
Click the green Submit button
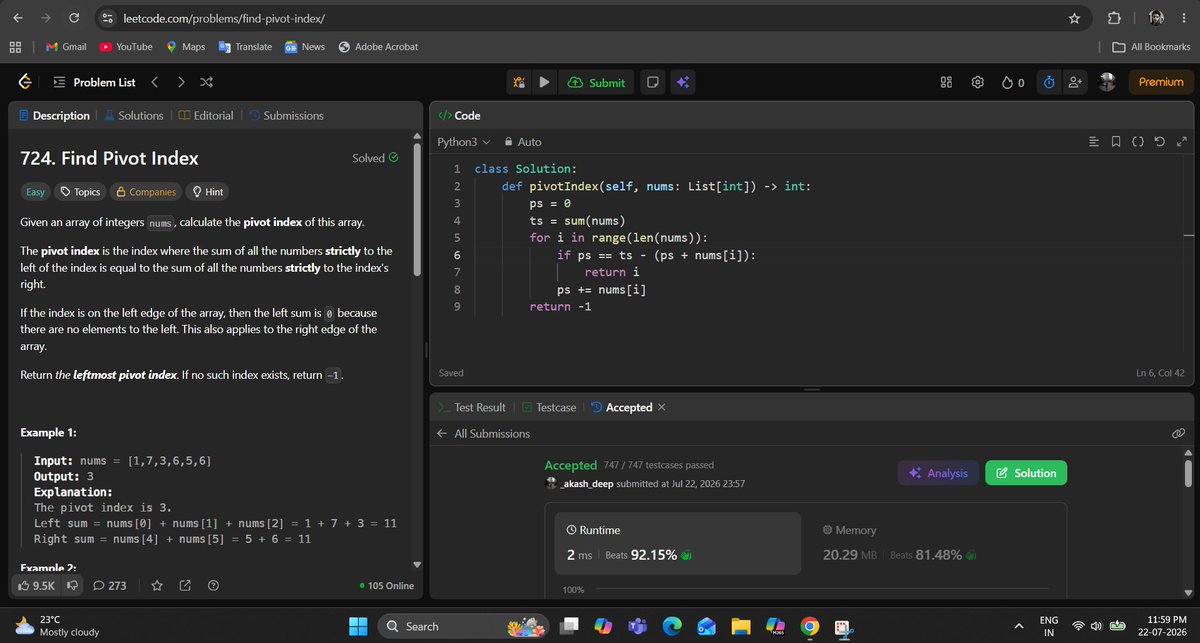point(596,83)
